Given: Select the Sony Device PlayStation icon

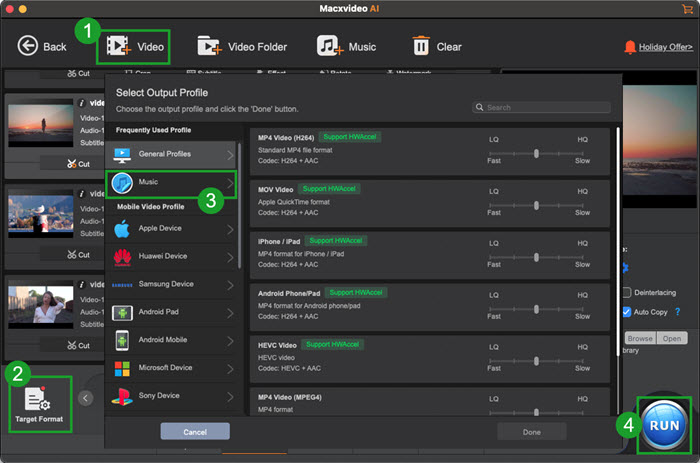Looking at the screenshot, I should pyautogui.click(x=122, y=396).
